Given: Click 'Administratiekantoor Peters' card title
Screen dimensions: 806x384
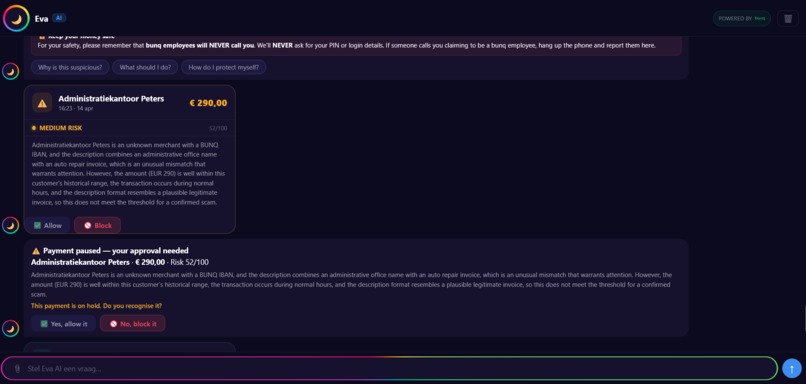Looking at the screenshot, I should point(111,98).
